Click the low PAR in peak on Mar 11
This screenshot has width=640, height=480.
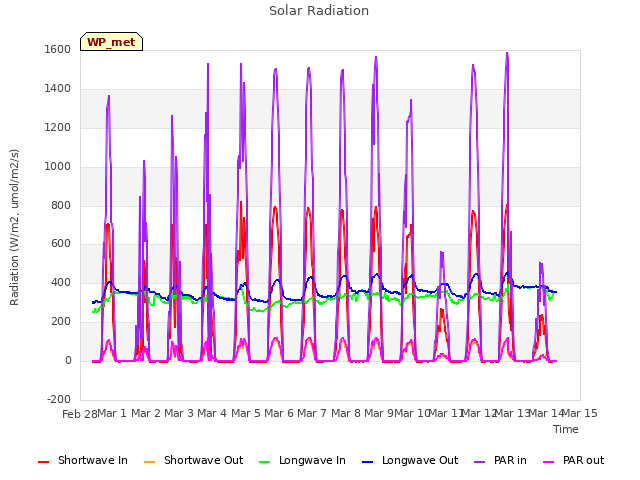[442, 252]
